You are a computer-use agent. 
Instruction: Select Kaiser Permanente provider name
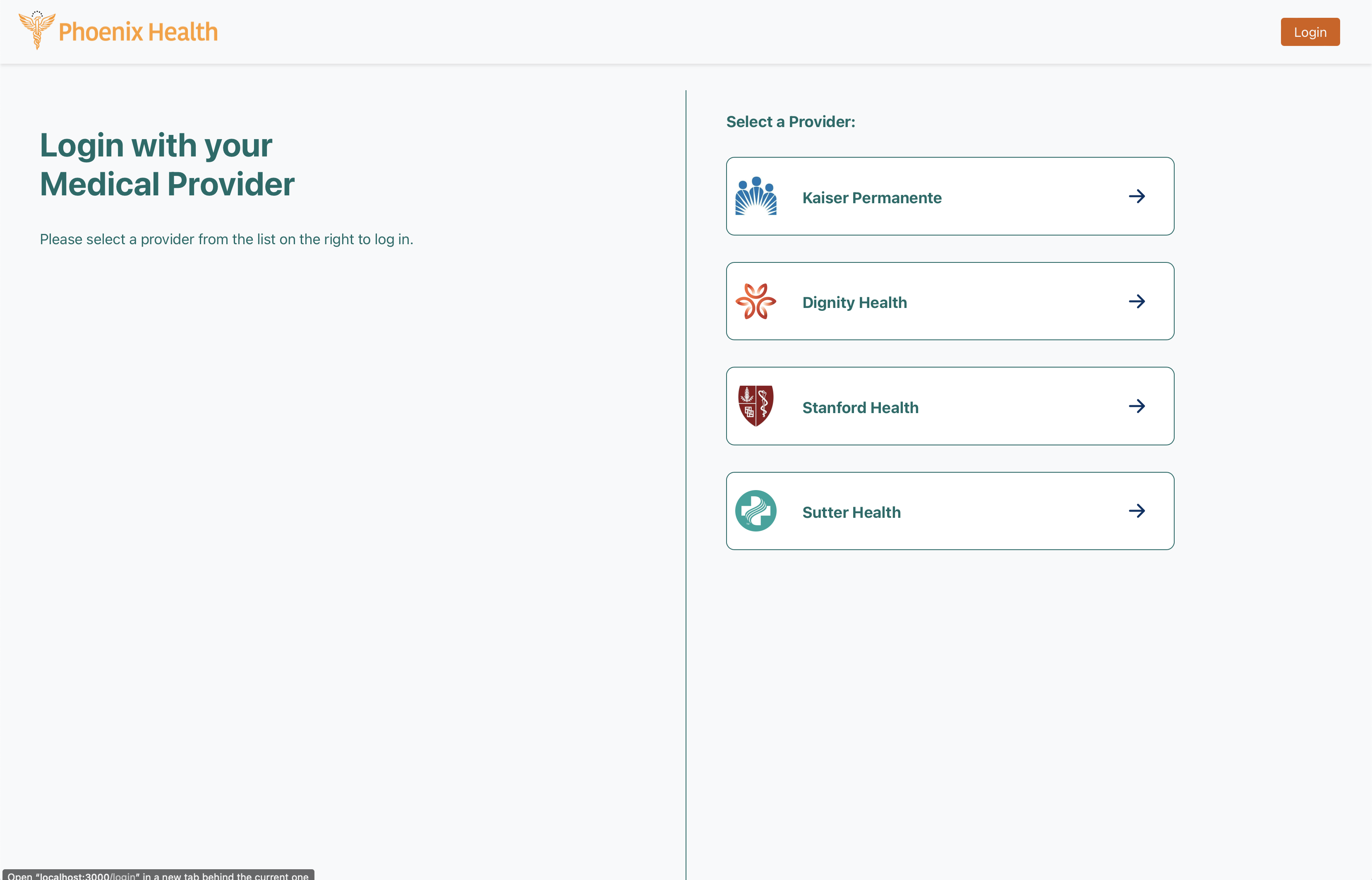pos(872,198)
